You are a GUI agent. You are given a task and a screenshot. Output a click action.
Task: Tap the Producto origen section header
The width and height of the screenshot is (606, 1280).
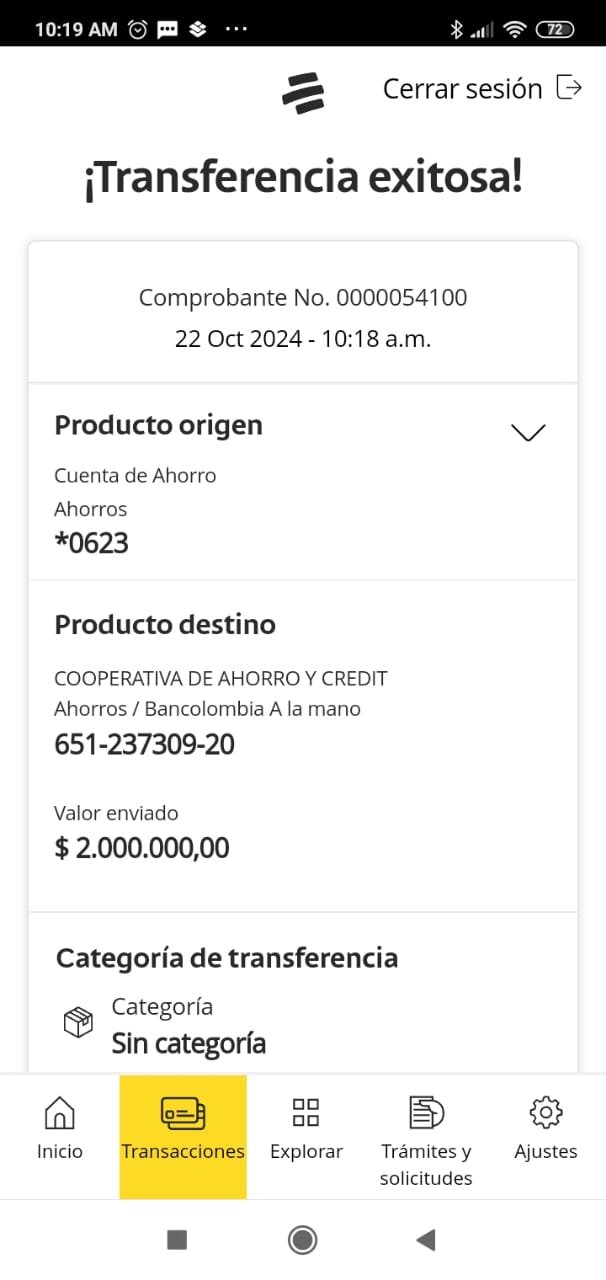[x=158, y=425]
